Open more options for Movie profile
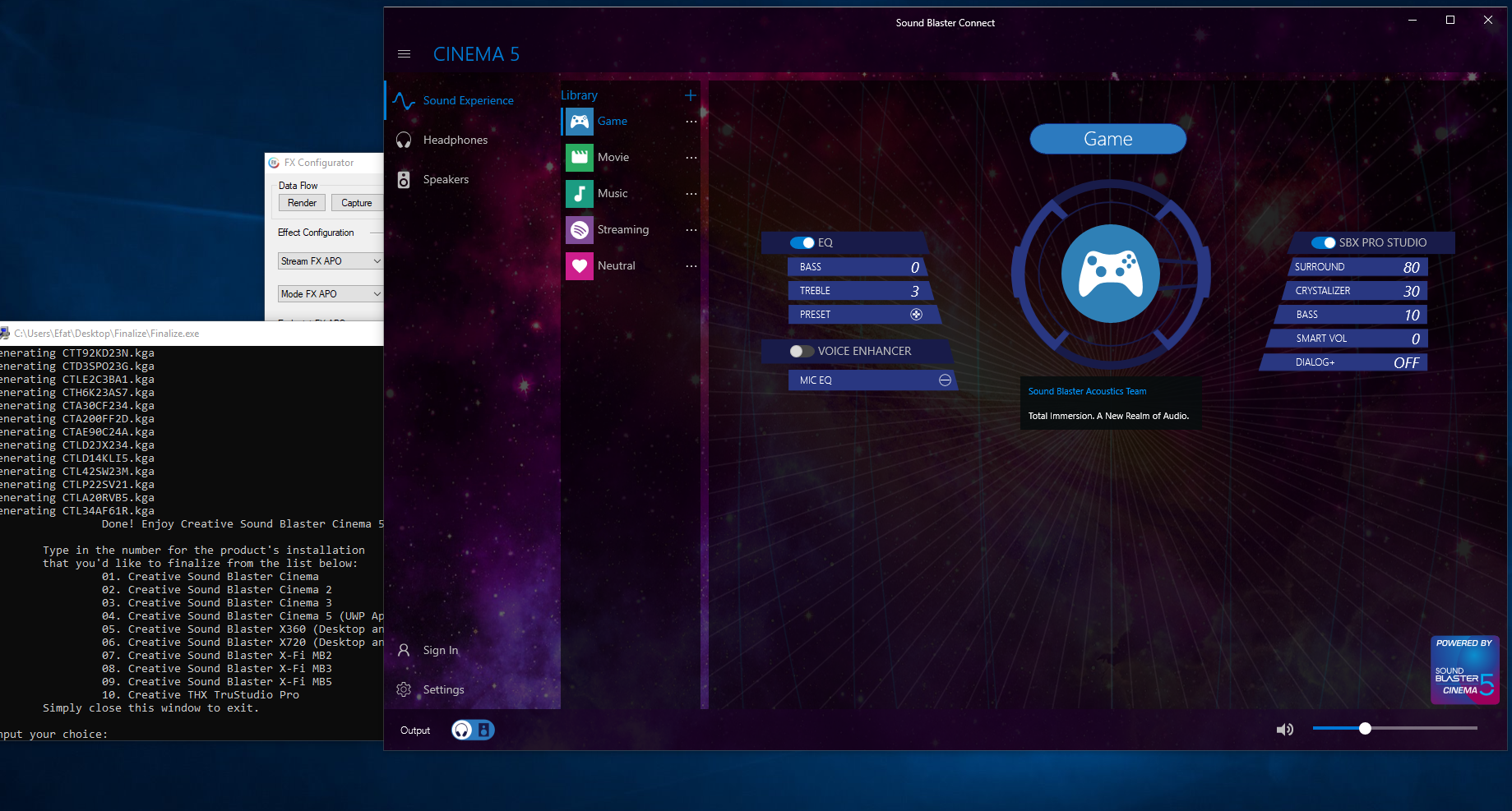Screen dimensions: 1512x811 click(691, 158)
